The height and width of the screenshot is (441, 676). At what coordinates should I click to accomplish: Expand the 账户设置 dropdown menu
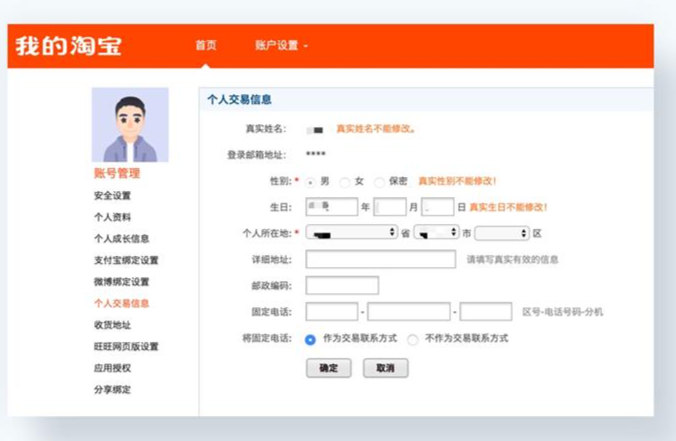(282, 45)
